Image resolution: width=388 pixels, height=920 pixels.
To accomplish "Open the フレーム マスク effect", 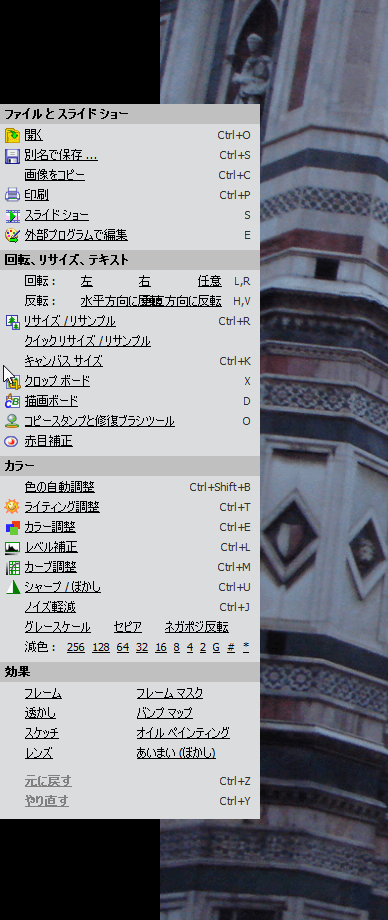I will coord(170,694).
